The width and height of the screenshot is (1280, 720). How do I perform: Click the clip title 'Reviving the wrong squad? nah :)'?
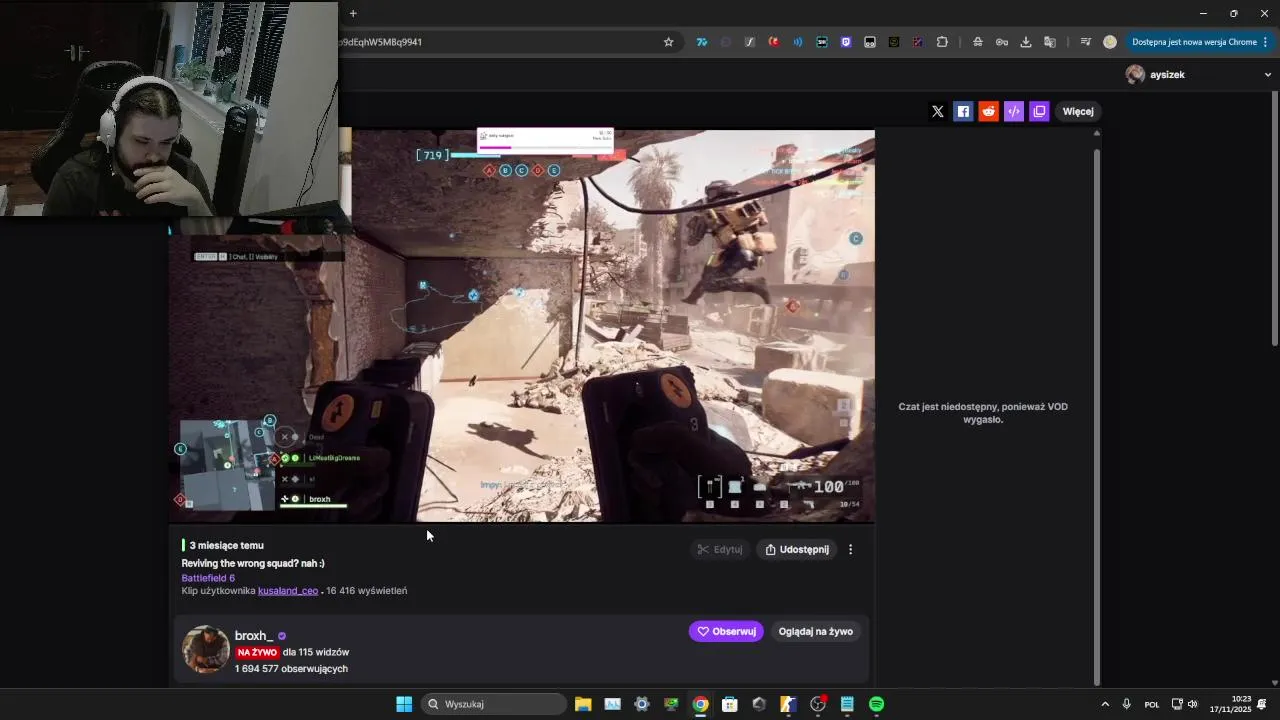coord(253,564)
